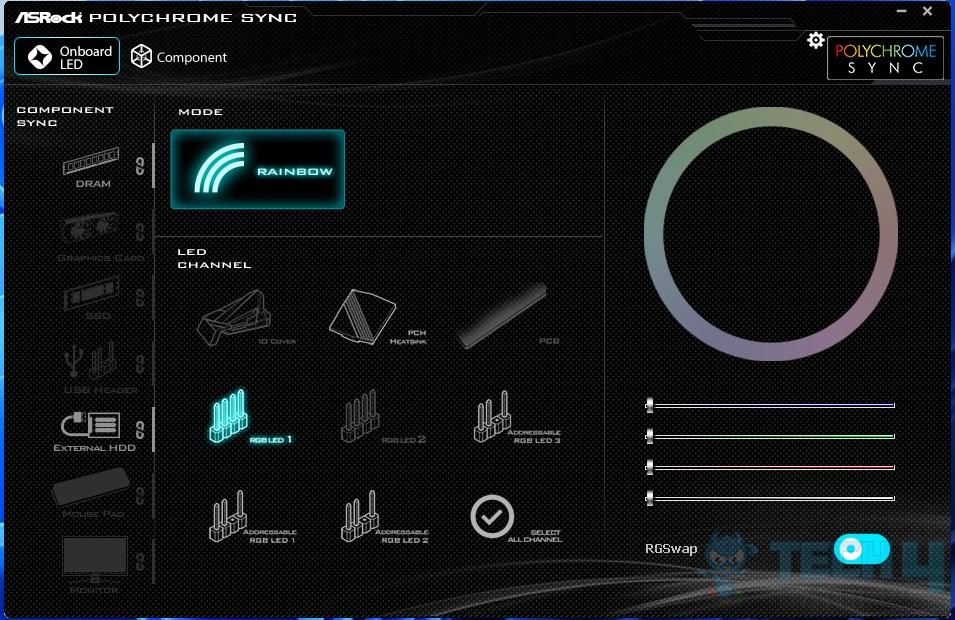This screenshot has width=955, height=620.
Task: Click the Select All Channel checkmark
Action: click(492, 516)
